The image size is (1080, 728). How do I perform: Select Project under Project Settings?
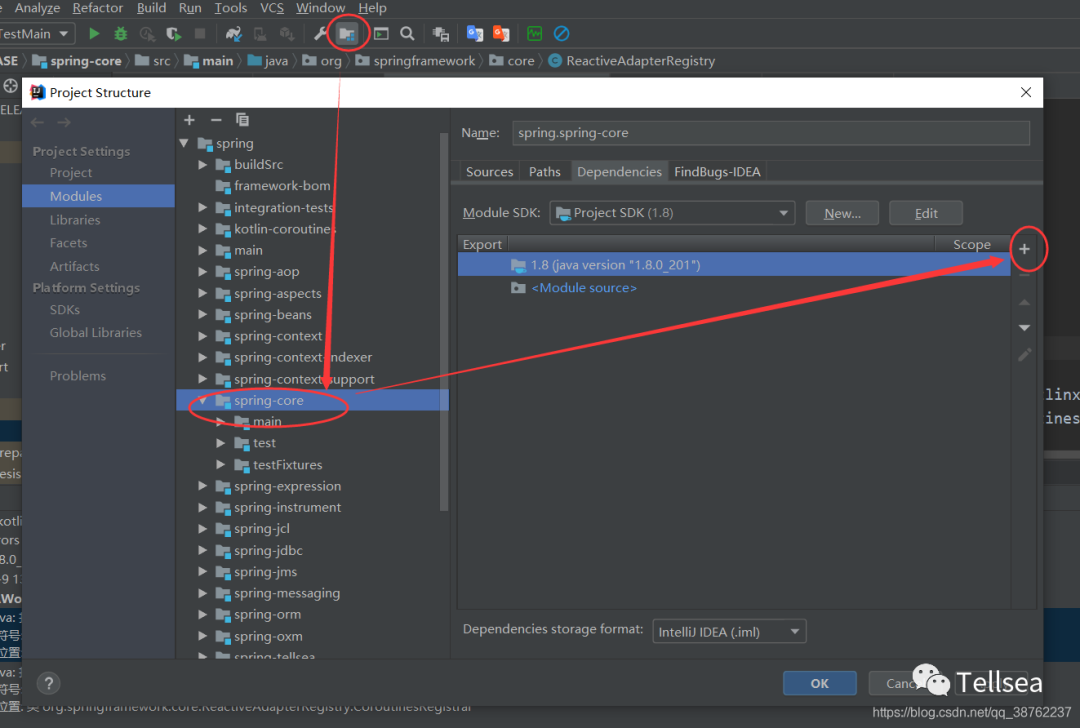coord(71,172)
